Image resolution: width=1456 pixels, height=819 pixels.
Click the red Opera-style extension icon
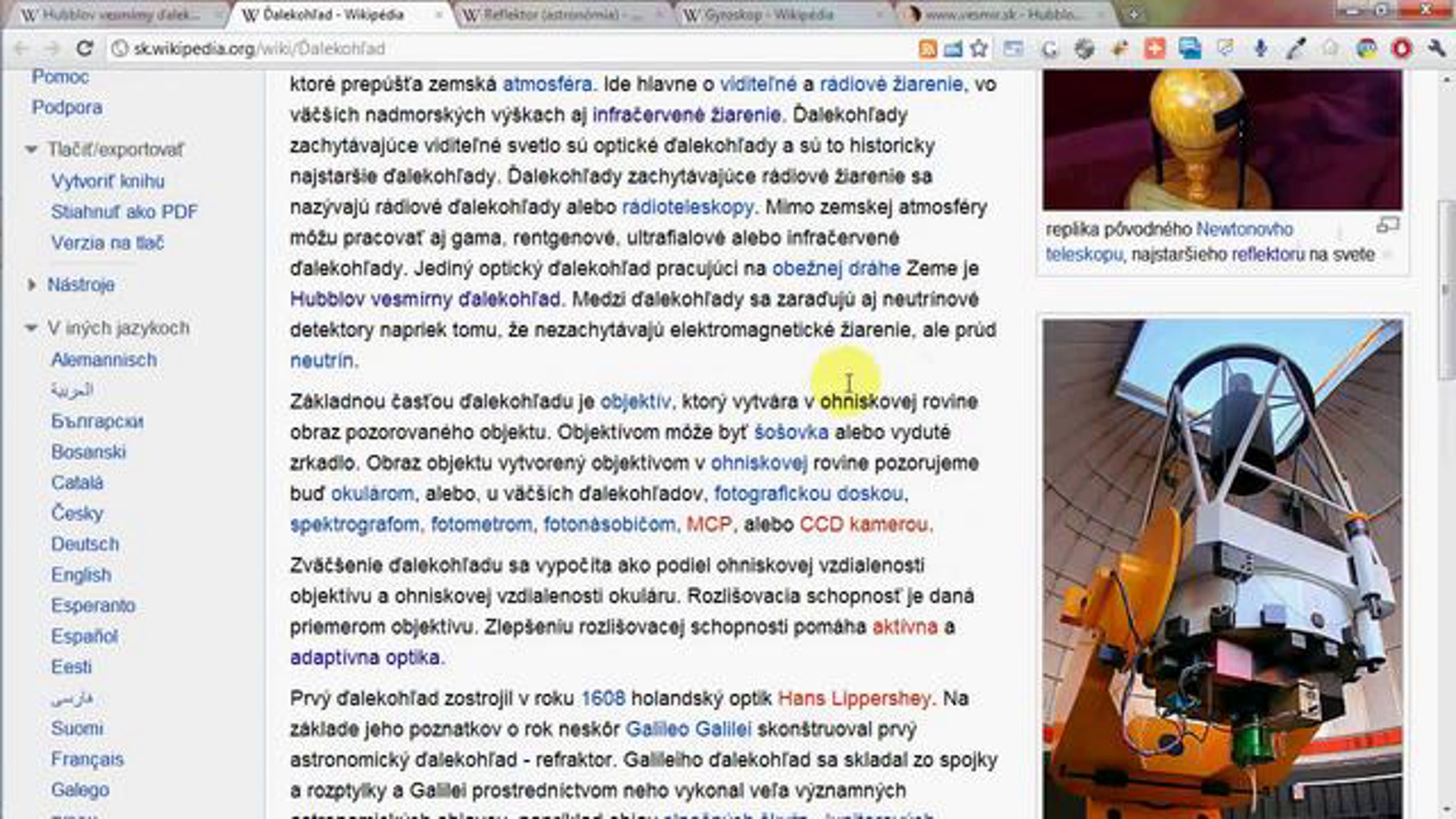click(x=1401, y=49)
